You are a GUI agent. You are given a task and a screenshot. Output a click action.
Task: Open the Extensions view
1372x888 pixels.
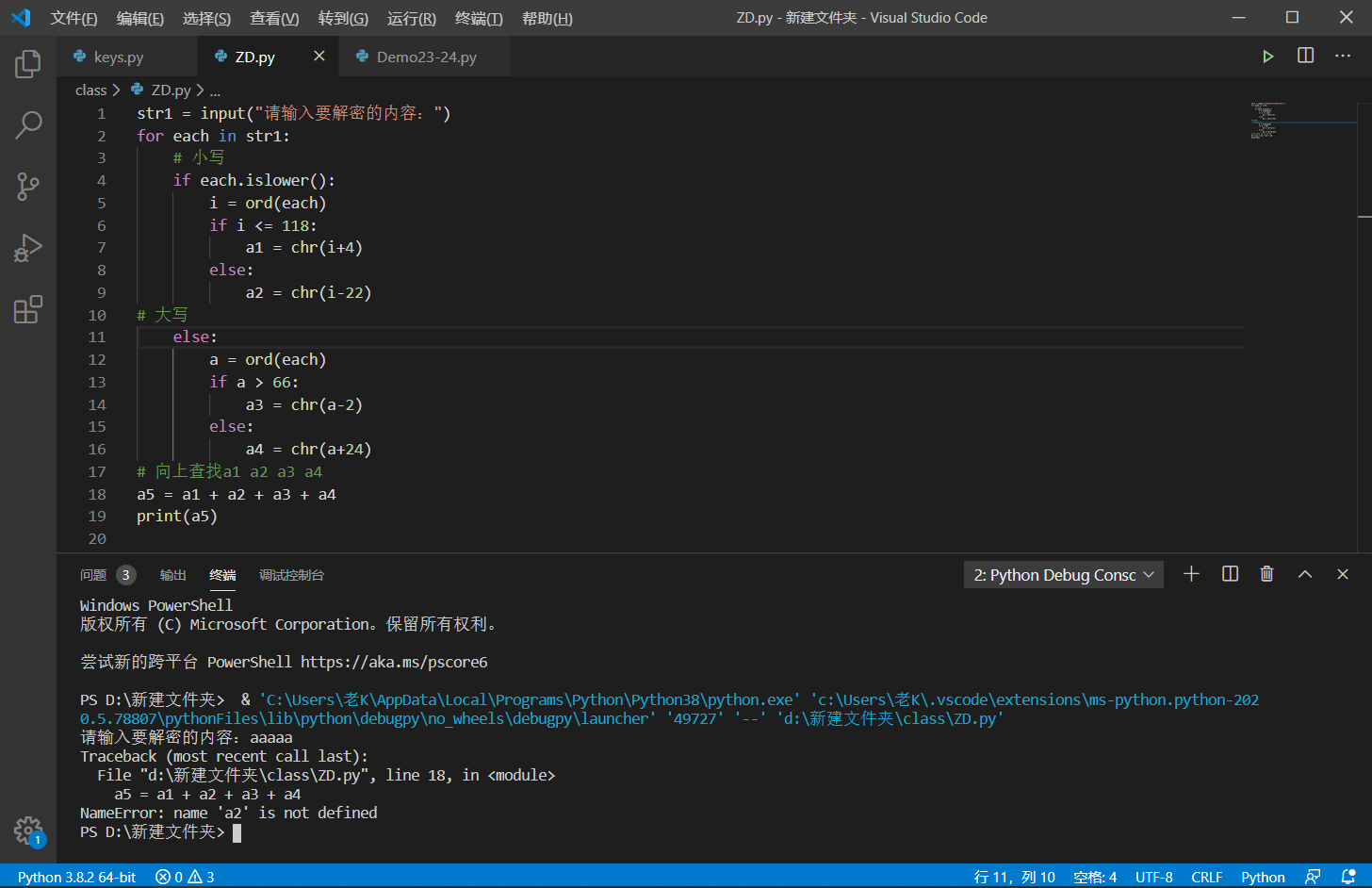point(28,309)
